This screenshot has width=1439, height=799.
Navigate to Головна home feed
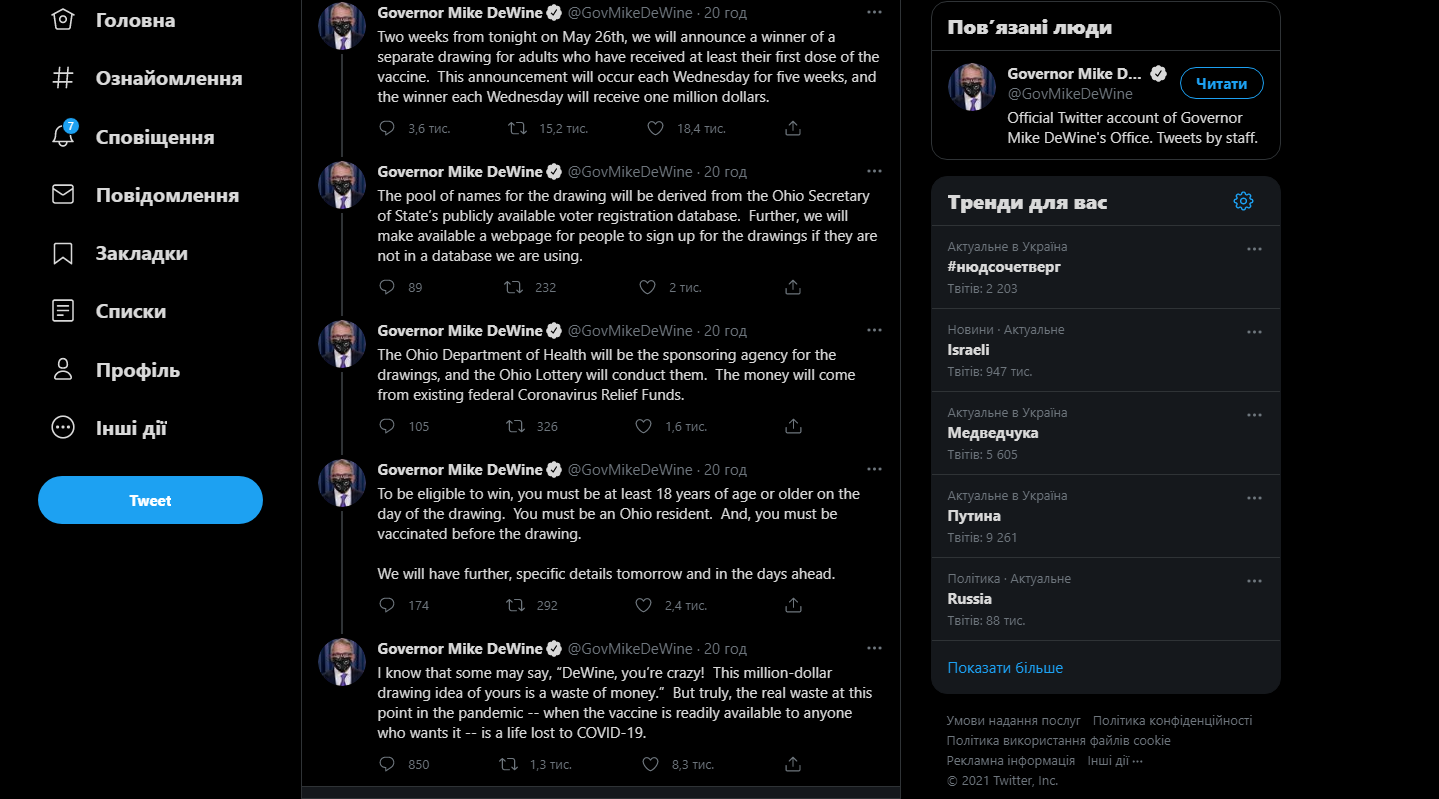(x=133, y=19)
